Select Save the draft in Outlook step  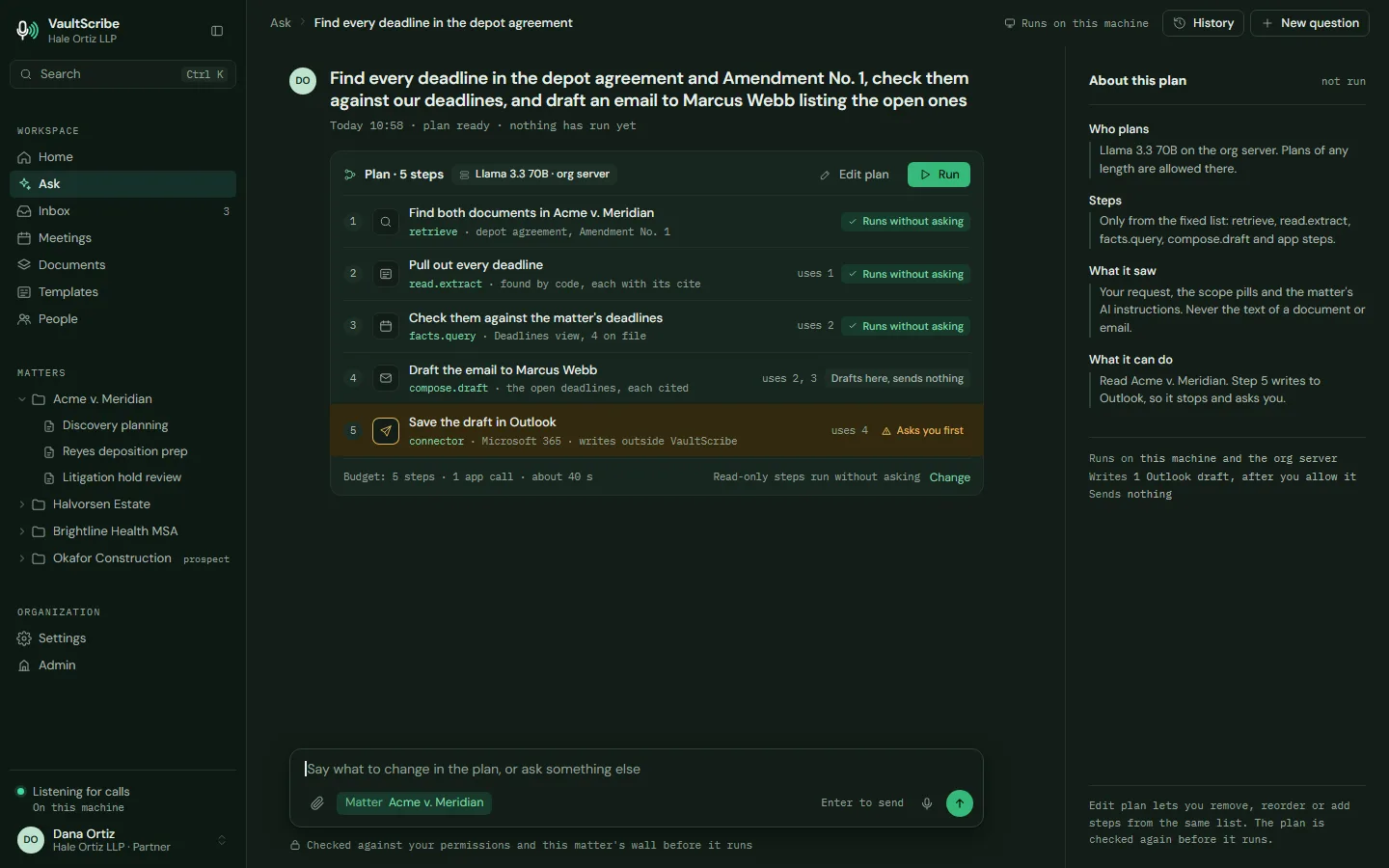tap(657, 431)
